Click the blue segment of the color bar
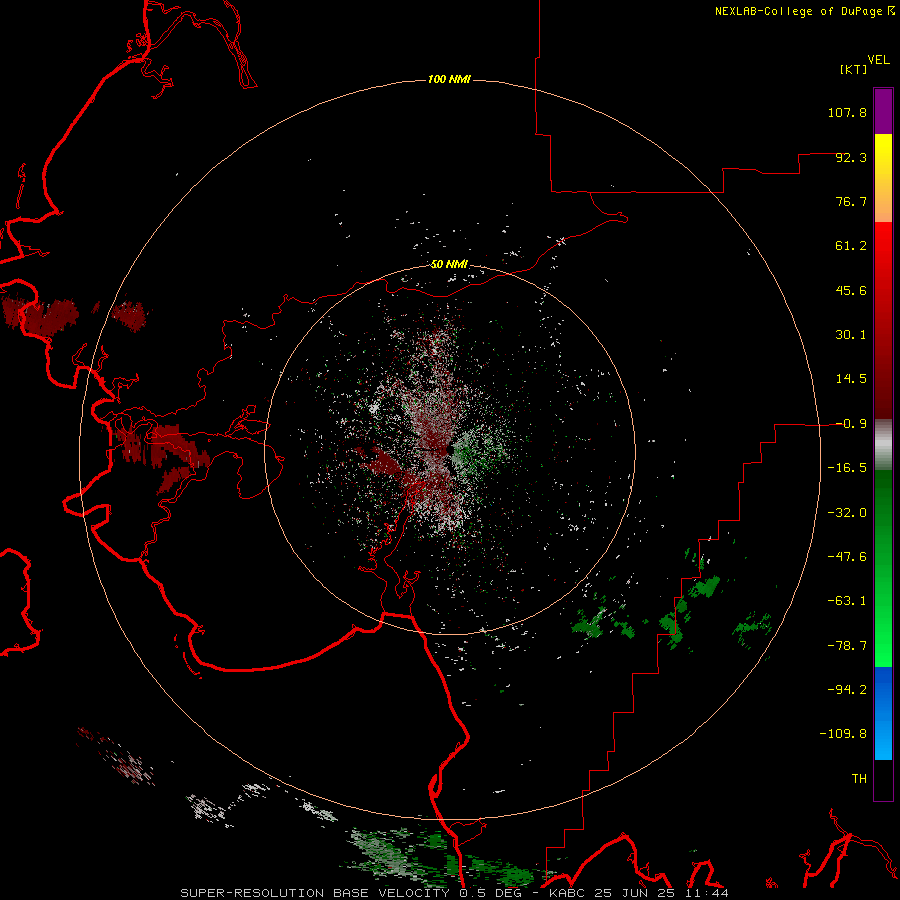This screenshot has height=900, width=900. click(883, 713)
